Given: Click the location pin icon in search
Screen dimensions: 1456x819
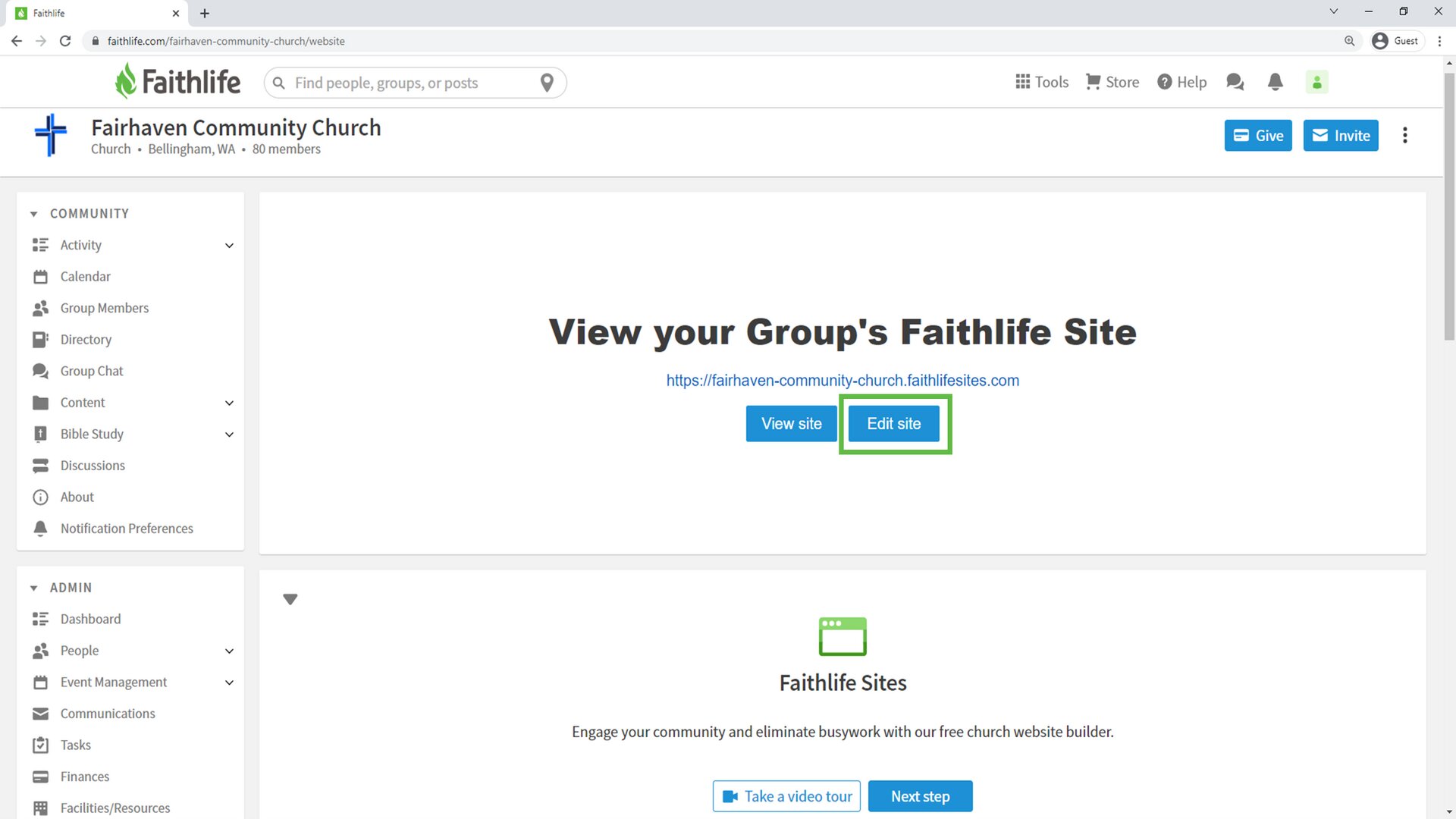Looking at the screenshot, I should [547, 82].
